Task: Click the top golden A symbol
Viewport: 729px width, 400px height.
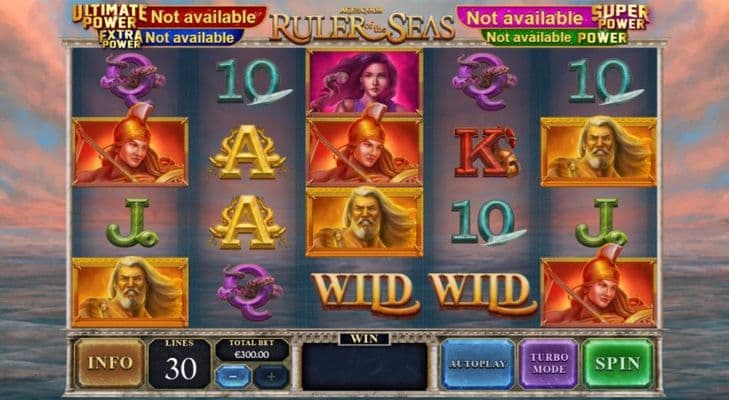Action: 247,152
